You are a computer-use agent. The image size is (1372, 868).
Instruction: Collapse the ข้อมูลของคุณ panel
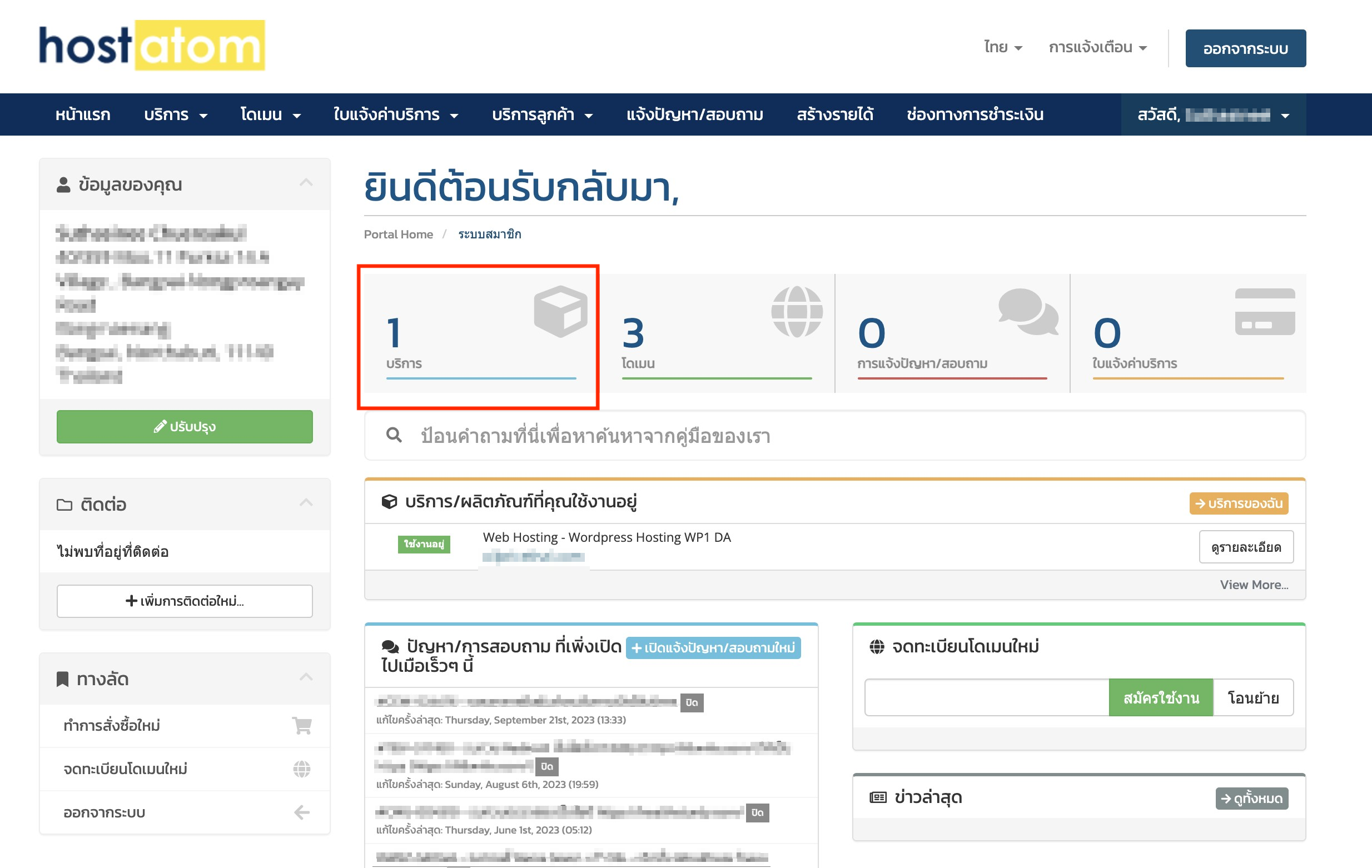click(x=306, y=182)
